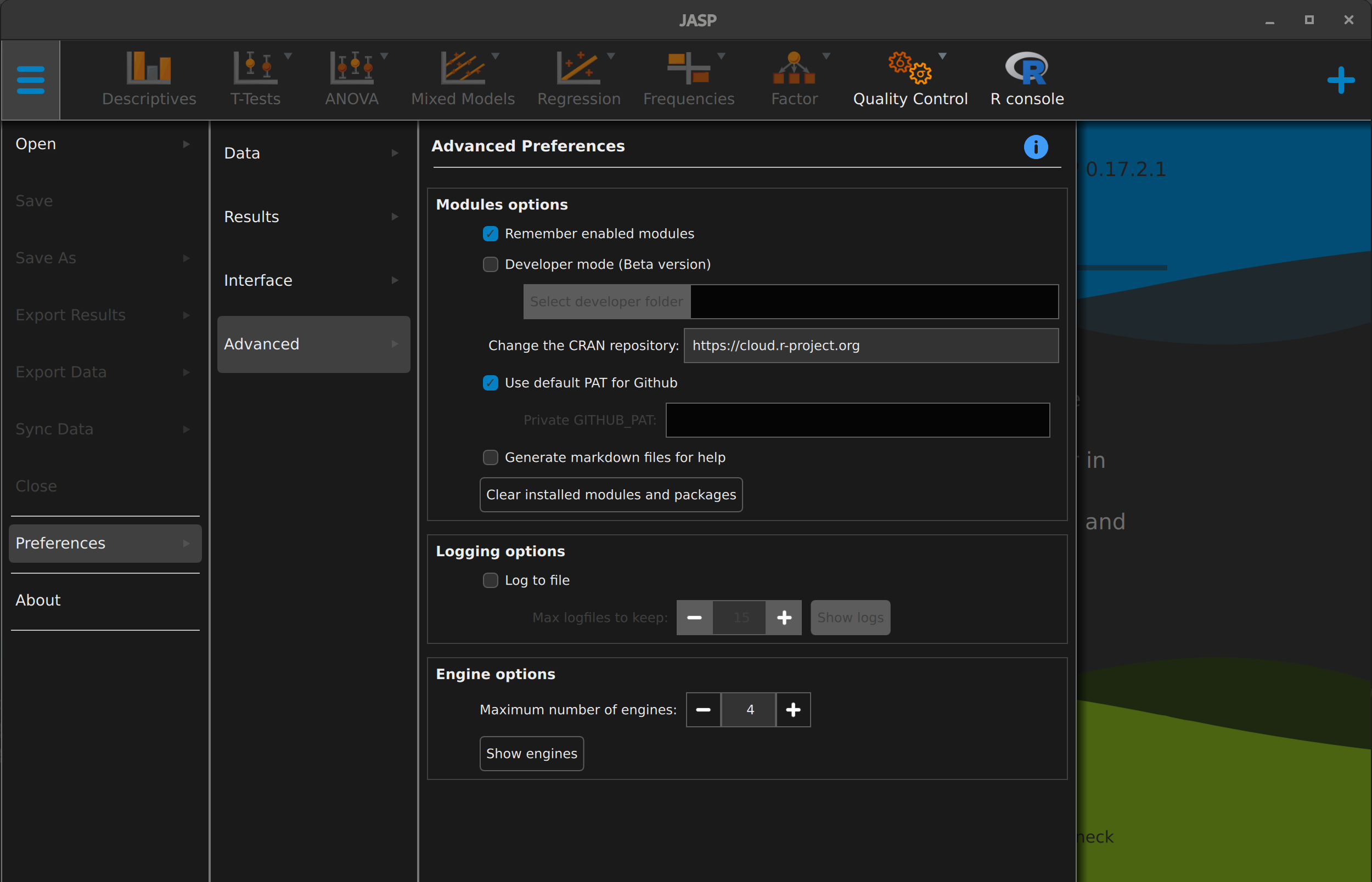Enable Developer mode (Beta version) checkbox

(491, 264)
